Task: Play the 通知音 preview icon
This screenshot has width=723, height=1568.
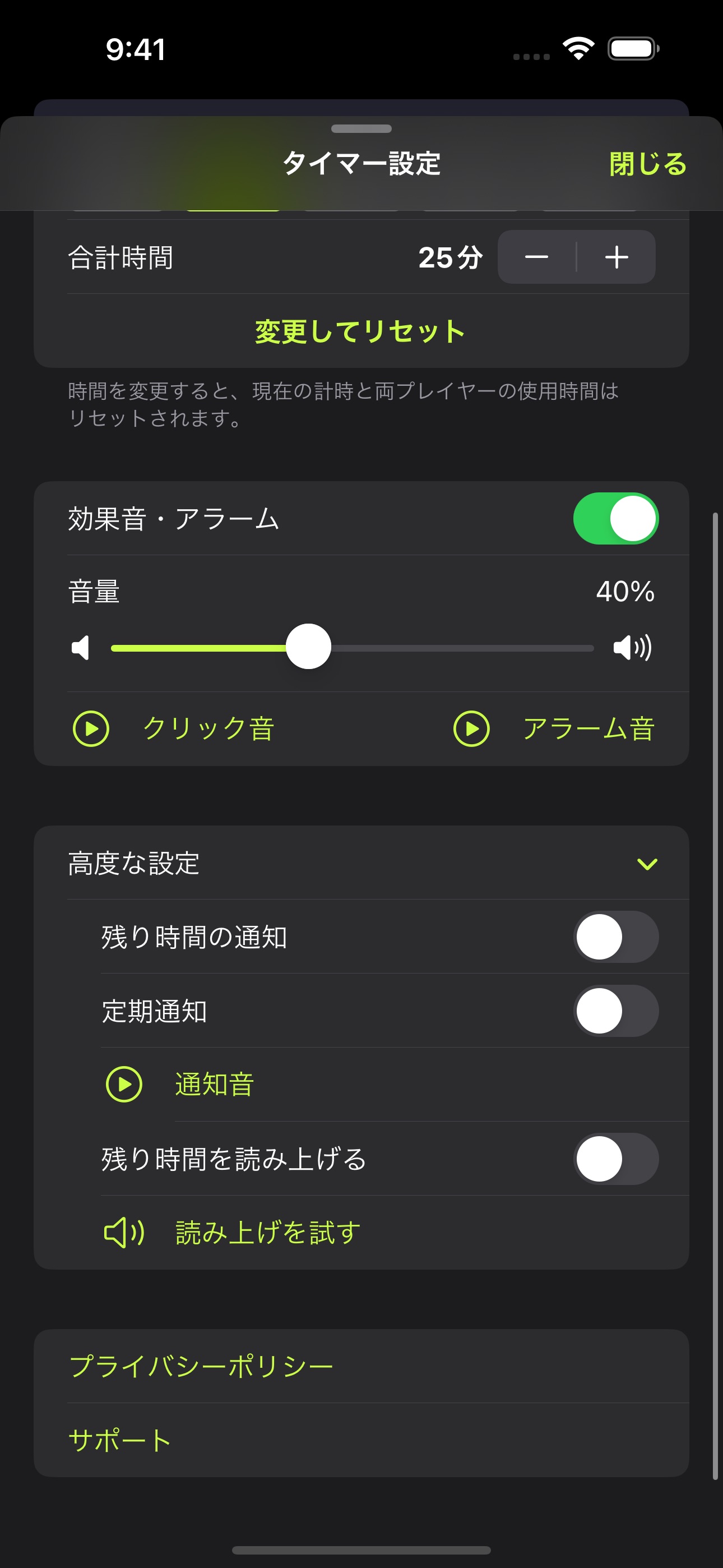Action: coord(124,1084)
